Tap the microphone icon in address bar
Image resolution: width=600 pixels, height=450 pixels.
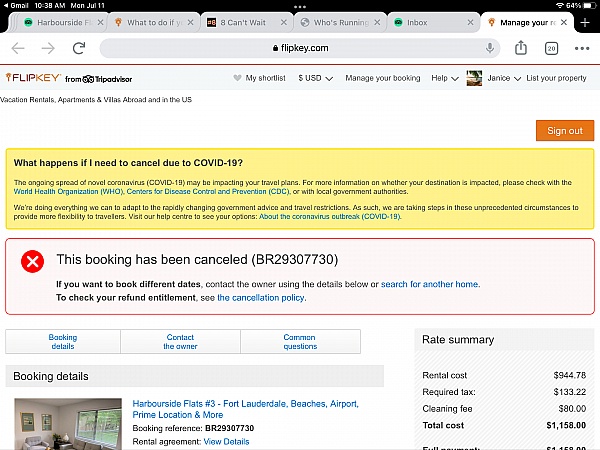[x=490, y=48]
